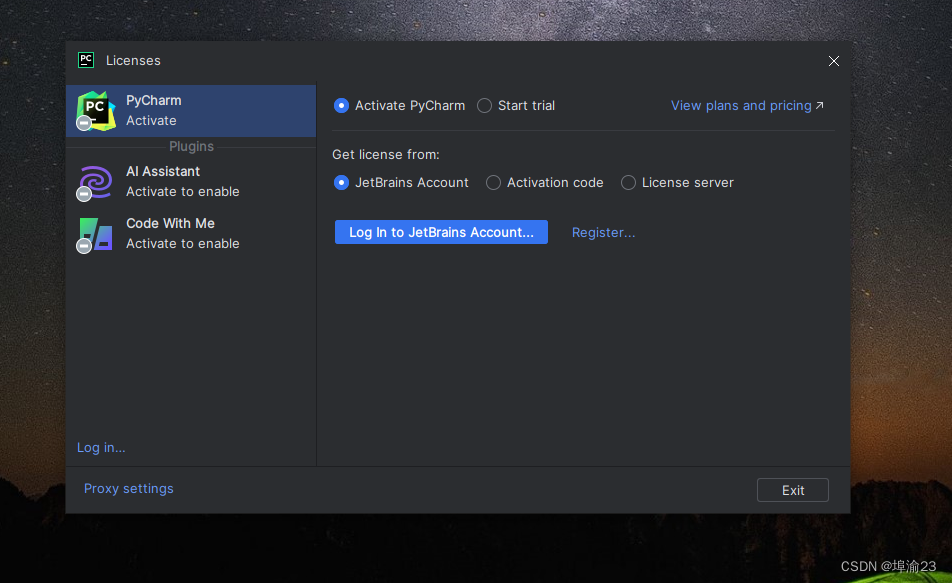Click the Licenses title text

(134, 61)
